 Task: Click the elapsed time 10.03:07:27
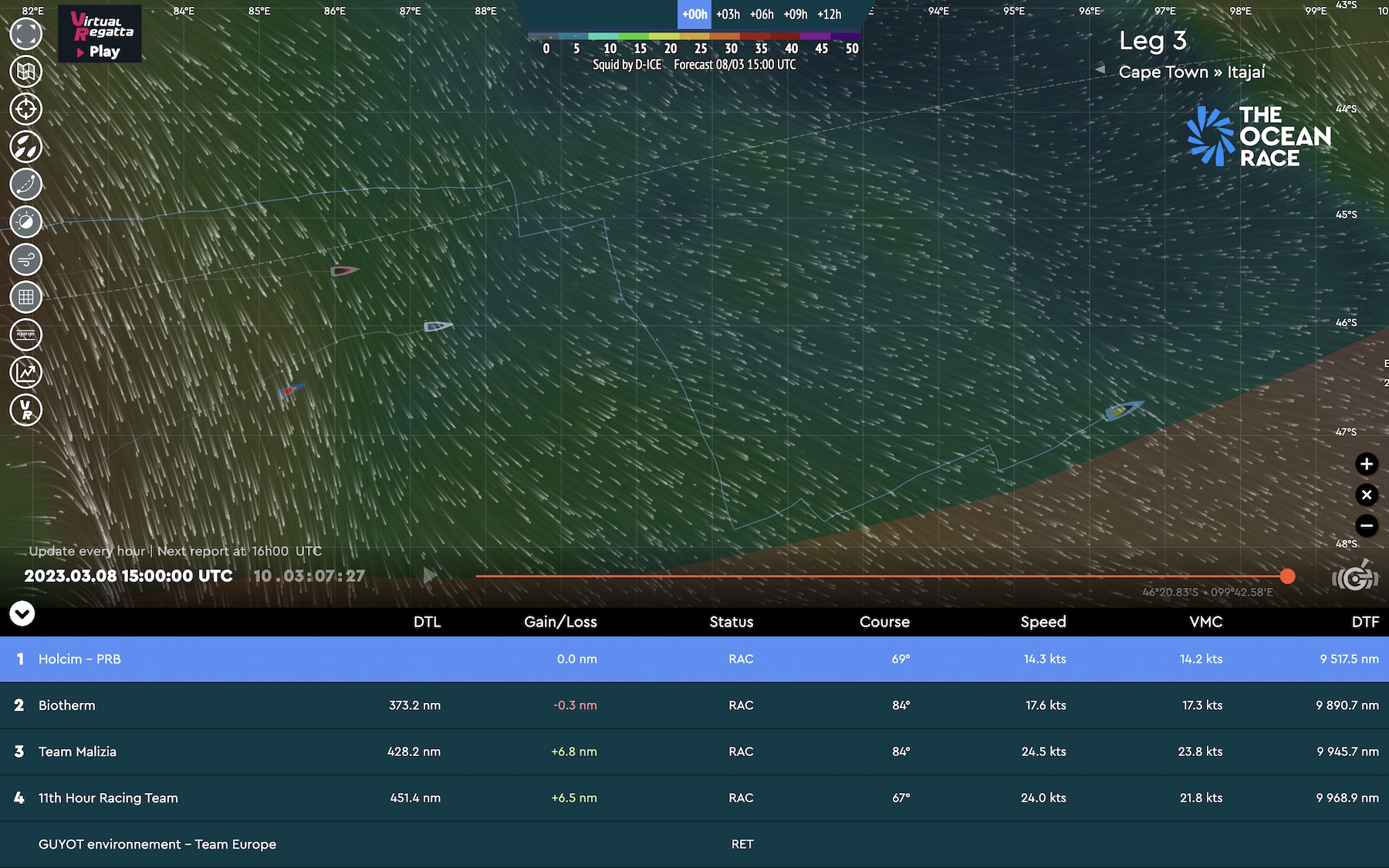coord(309,576)
